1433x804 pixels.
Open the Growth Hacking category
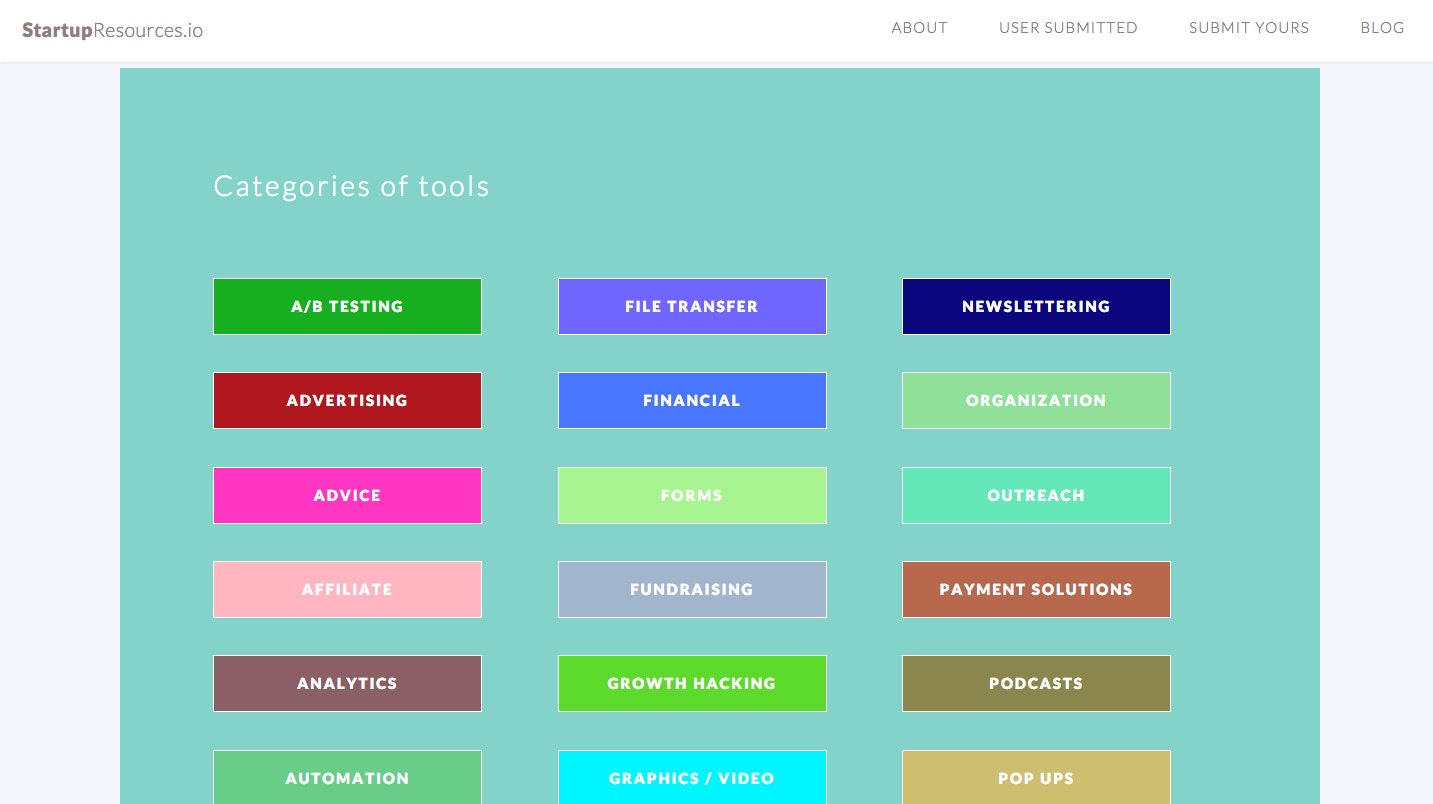click(x=692, y=683)
